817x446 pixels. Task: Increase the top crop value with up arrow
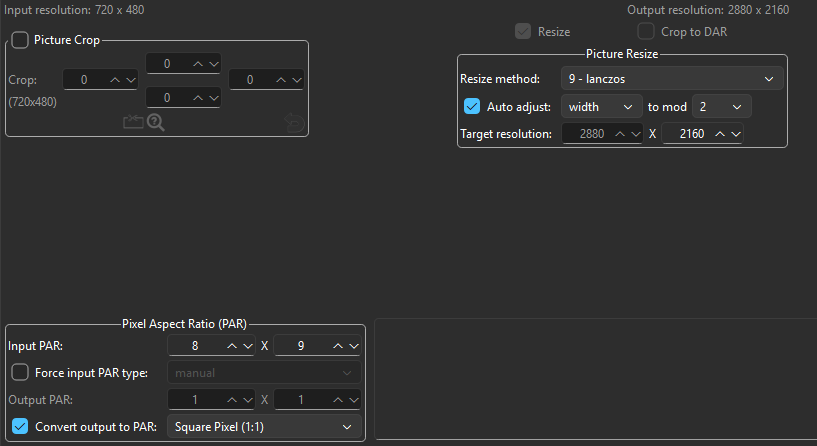(198, 64)
